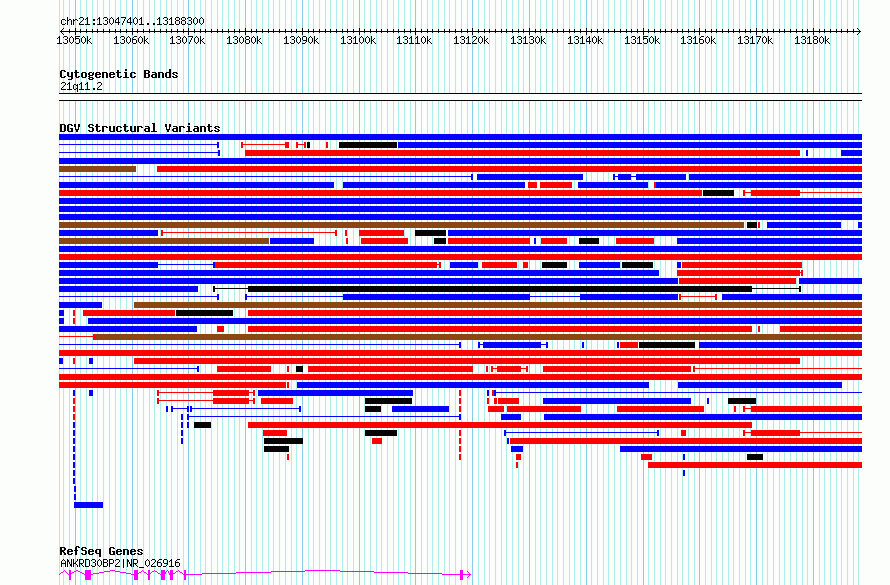Click the 13120k position label
The image size is (890, 585).
coord(471,40)
